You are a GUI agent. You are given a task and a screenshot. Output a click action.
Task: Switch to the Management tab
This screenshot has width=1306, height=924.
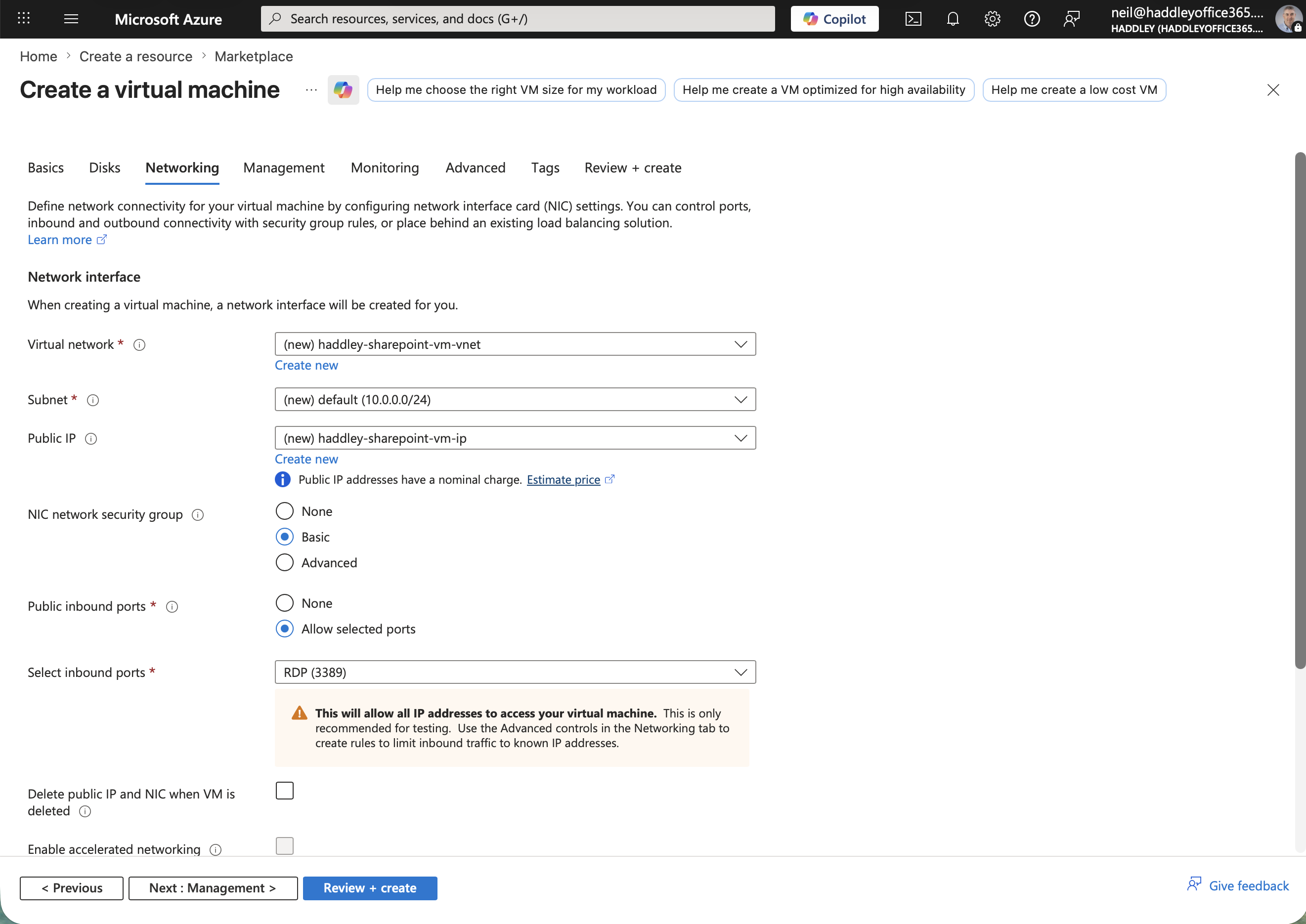(284, 168)
